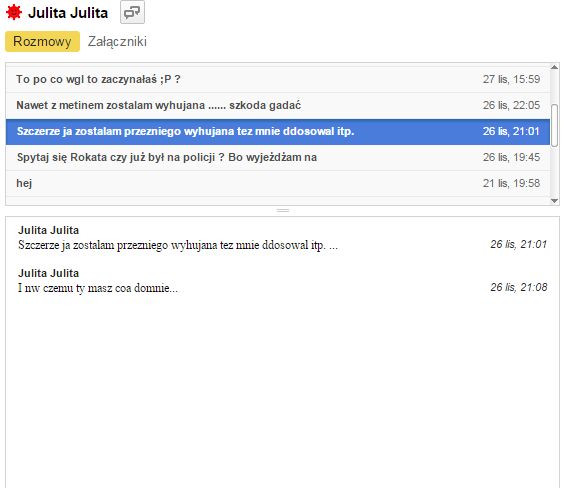568x488 pixels.
Task: Open chat window button beside Julita Julita
Action: click(132, 12)
